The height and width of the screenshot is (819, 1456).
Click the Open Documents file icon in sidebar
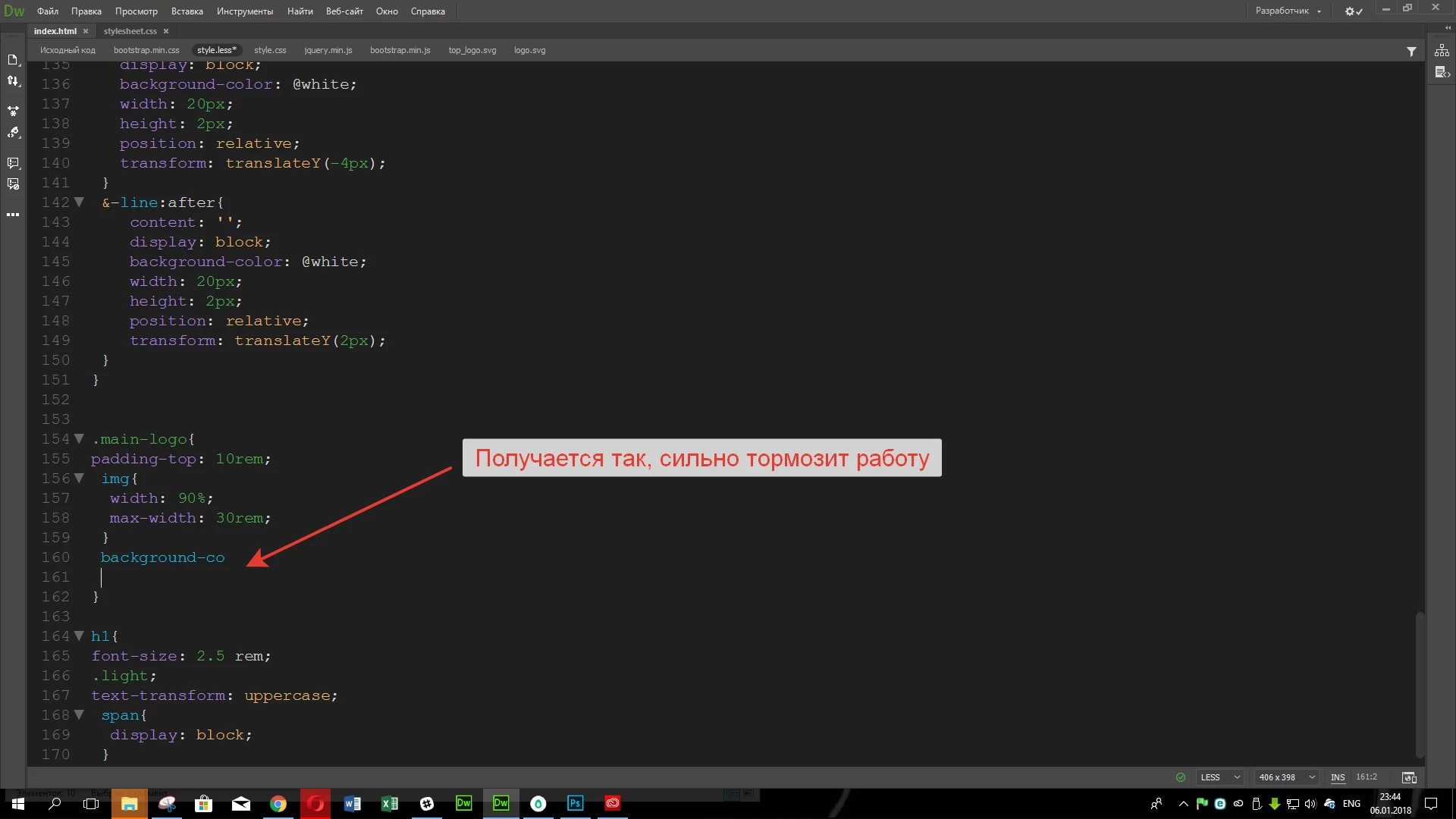point(13,60)
